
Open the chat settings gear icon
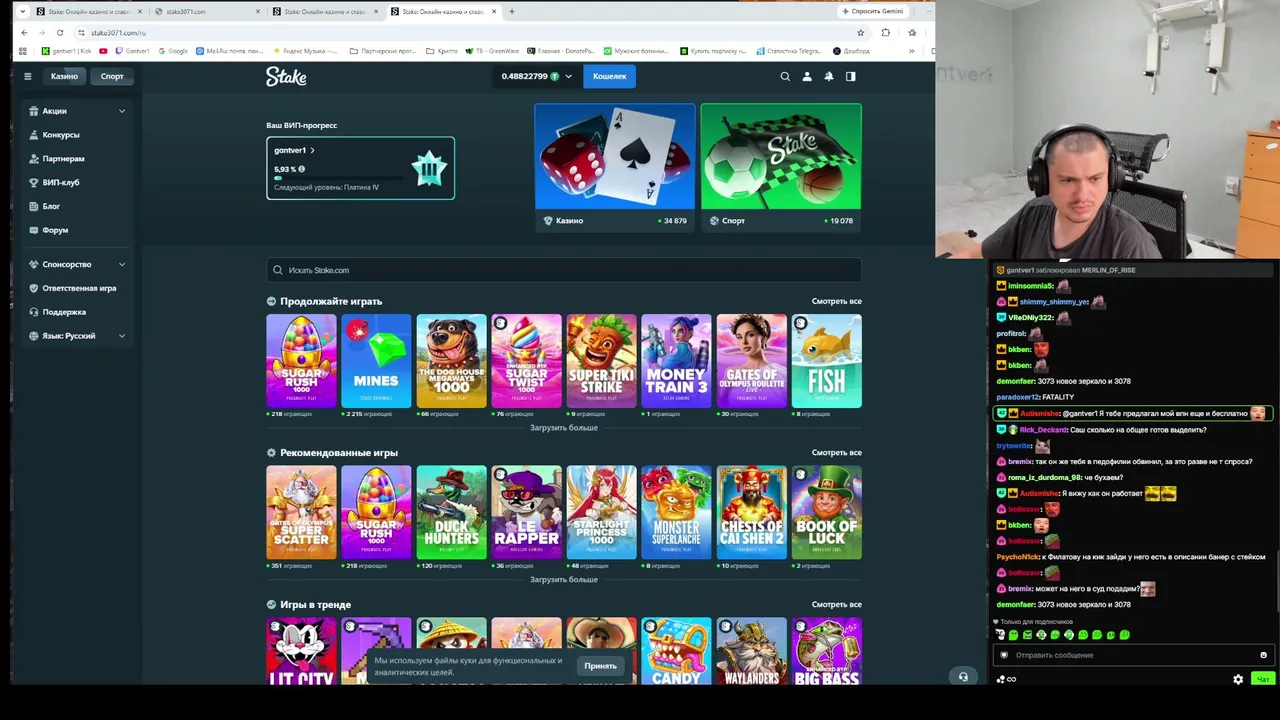point(1238,680)
